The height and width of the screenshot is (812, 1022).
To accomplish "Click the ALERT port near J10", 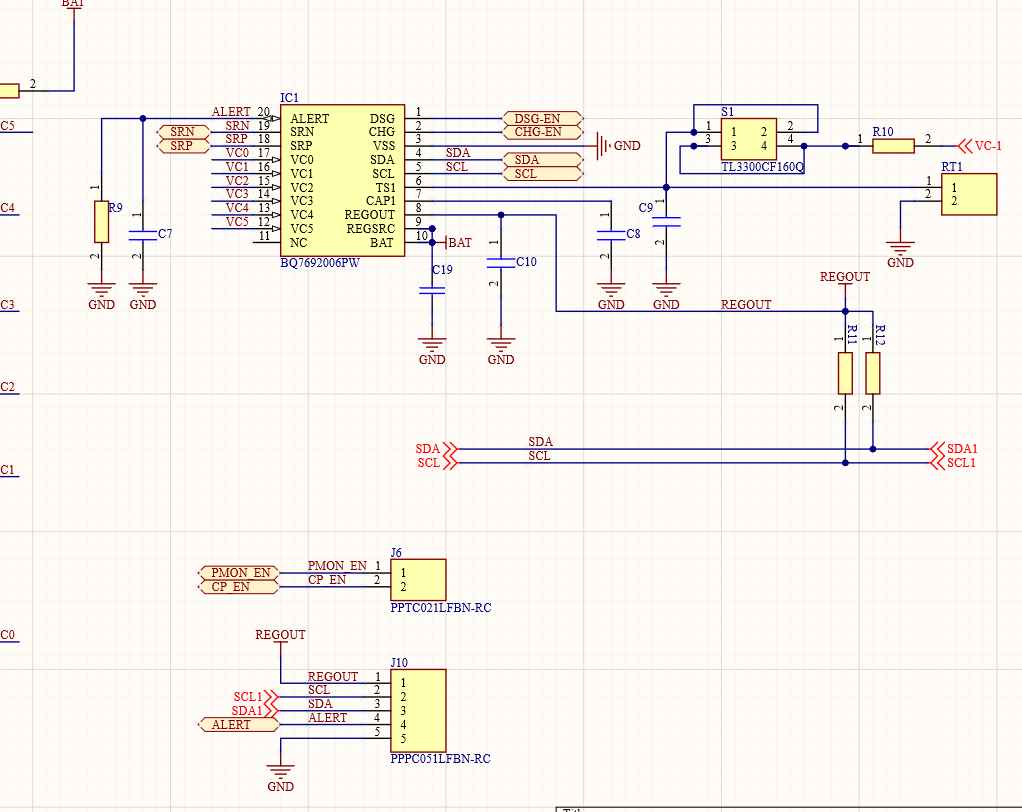I will [x=239, y=725].
